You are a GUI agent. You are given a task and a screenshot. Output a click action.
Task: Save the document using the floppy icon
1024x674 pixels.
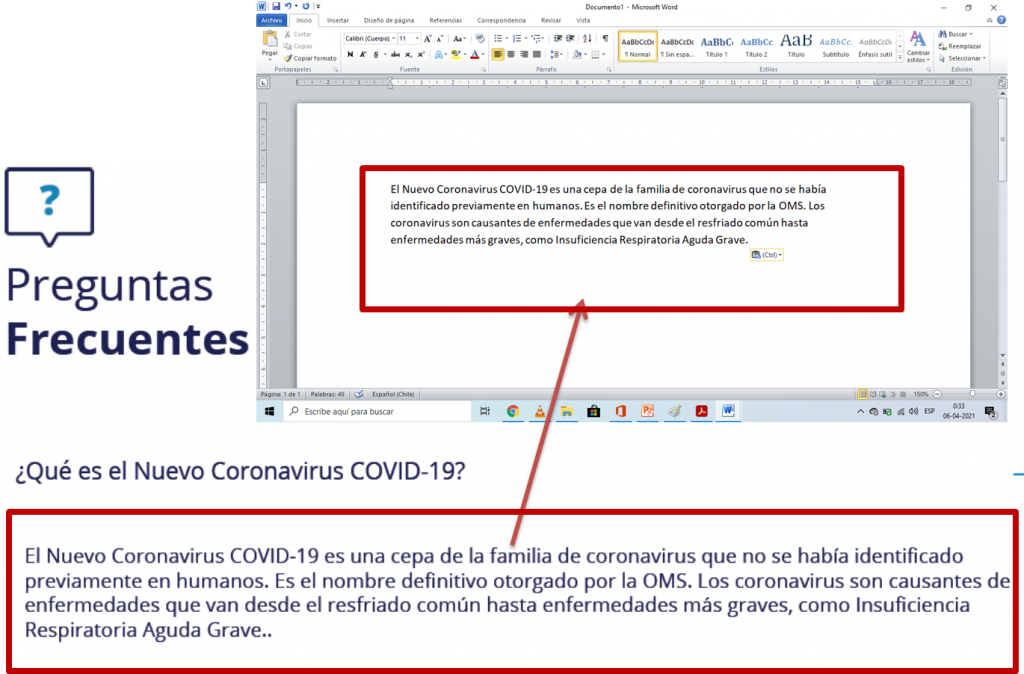pos(276,7)
